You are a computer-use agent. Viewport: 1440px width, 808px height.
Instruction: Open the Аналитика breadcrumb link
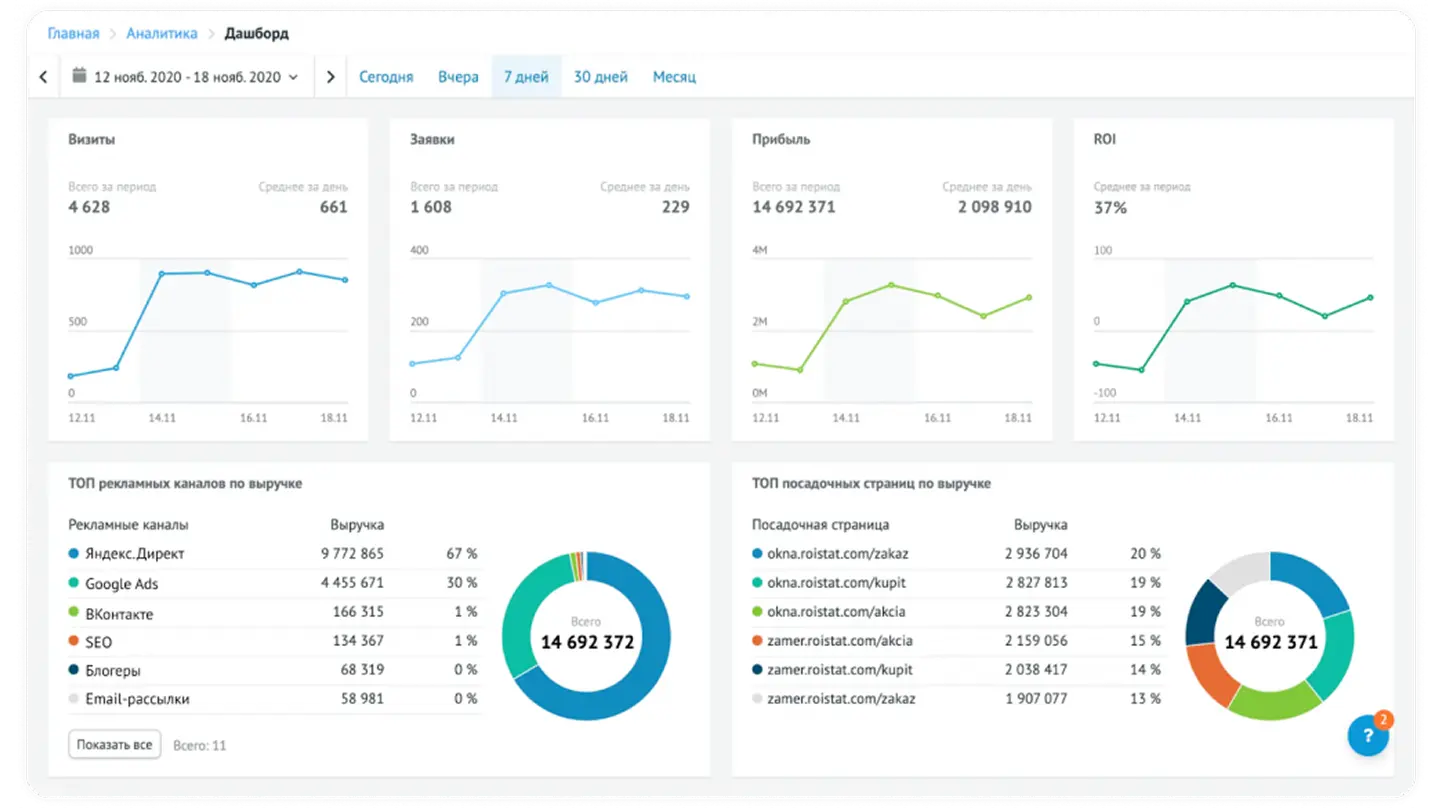click(x=162, y=34)
